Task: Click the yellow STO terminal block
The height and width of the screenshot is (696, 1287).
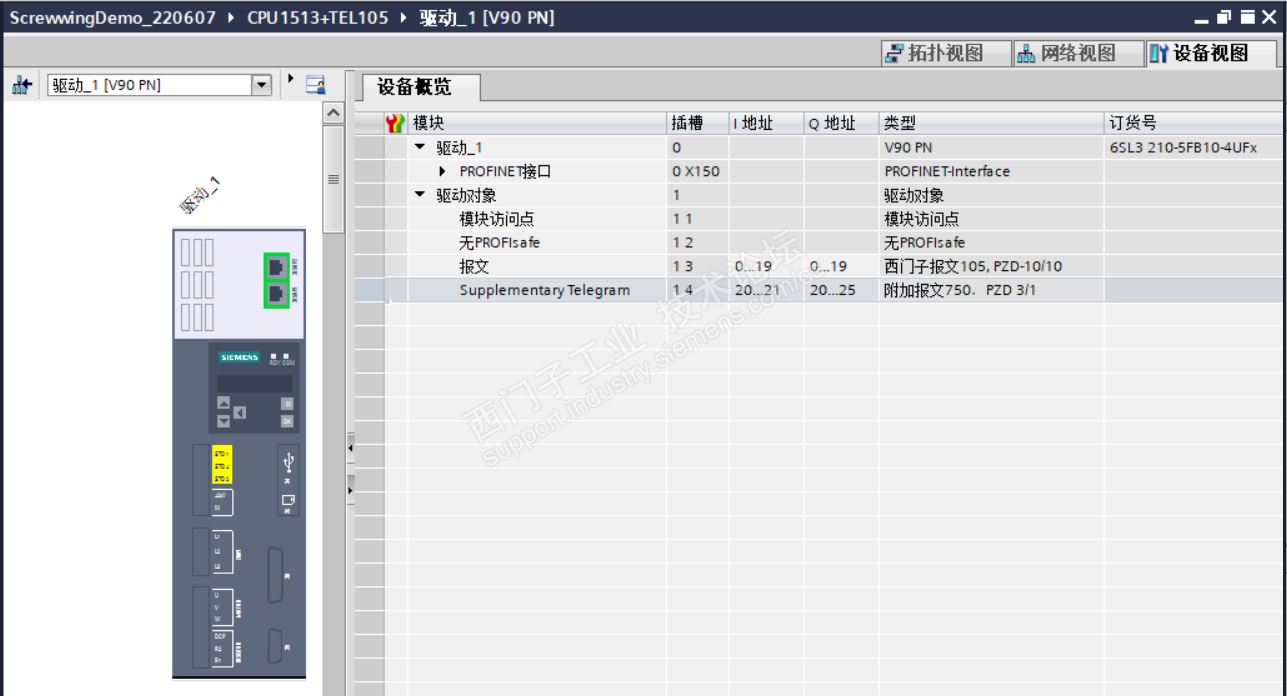Action: coord(222,466)
